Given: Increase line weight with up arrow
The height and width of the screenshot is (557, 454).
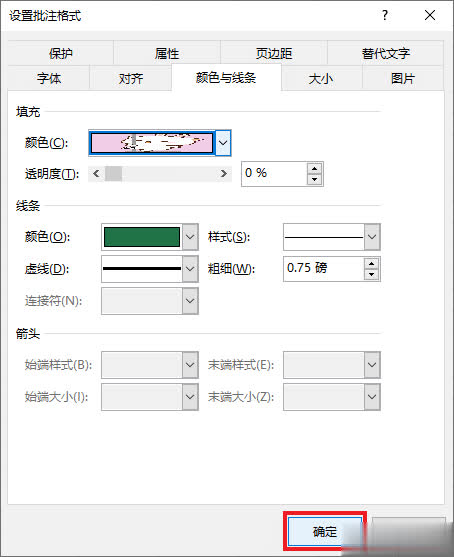Looking at the screenshot, I should [x=372, y=264].
